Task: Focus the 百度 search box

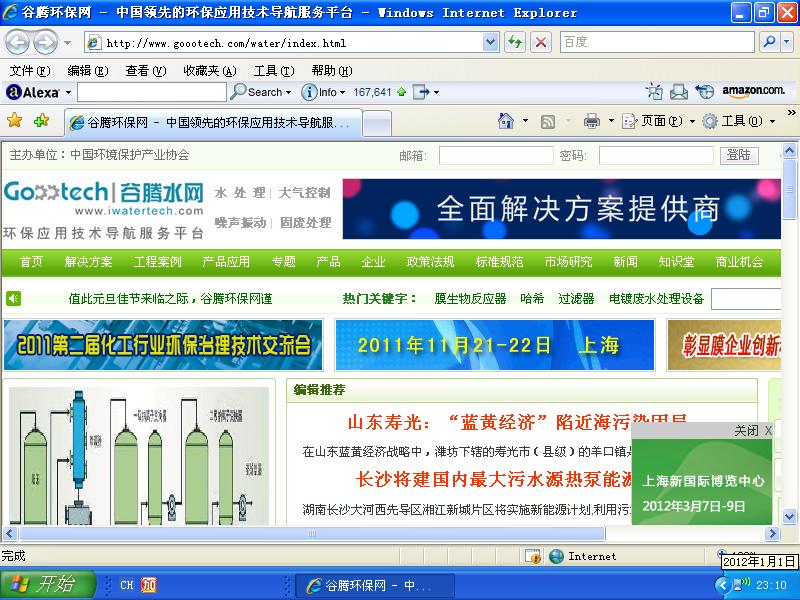Action: (657, 42)
